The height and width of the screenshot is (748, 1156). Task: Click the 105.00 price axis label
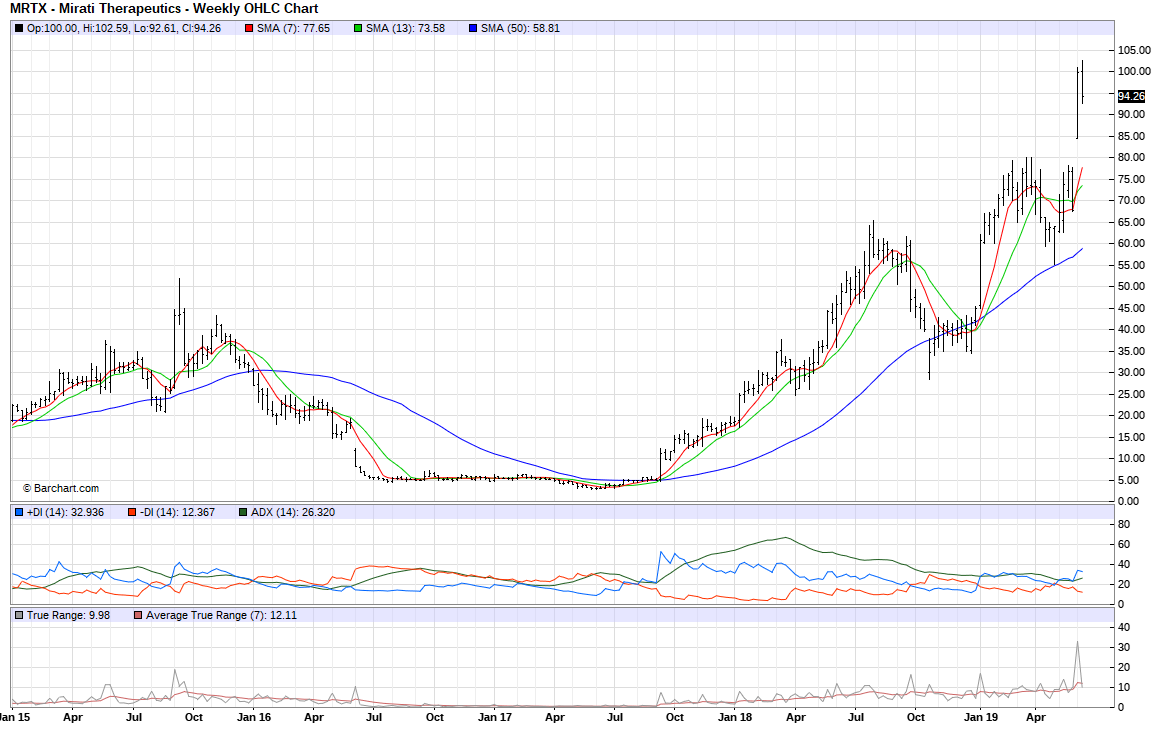[x=1134, y=50]
